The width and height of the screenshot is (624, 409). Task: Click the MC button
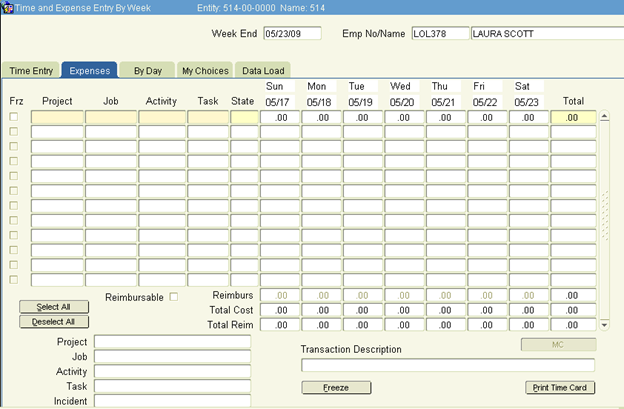[558, 345]
